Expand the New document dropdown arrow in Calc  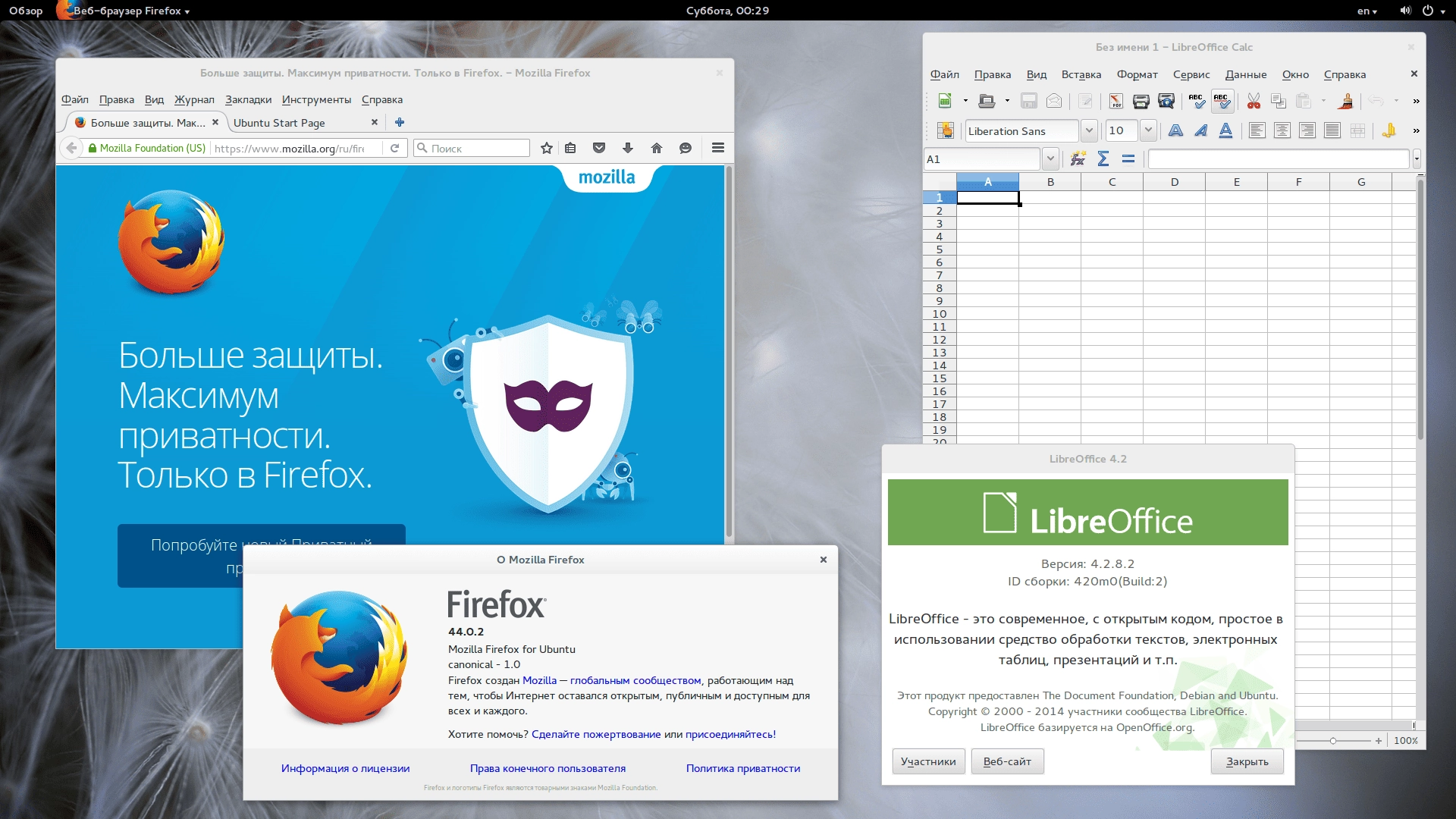coord(965,101)
